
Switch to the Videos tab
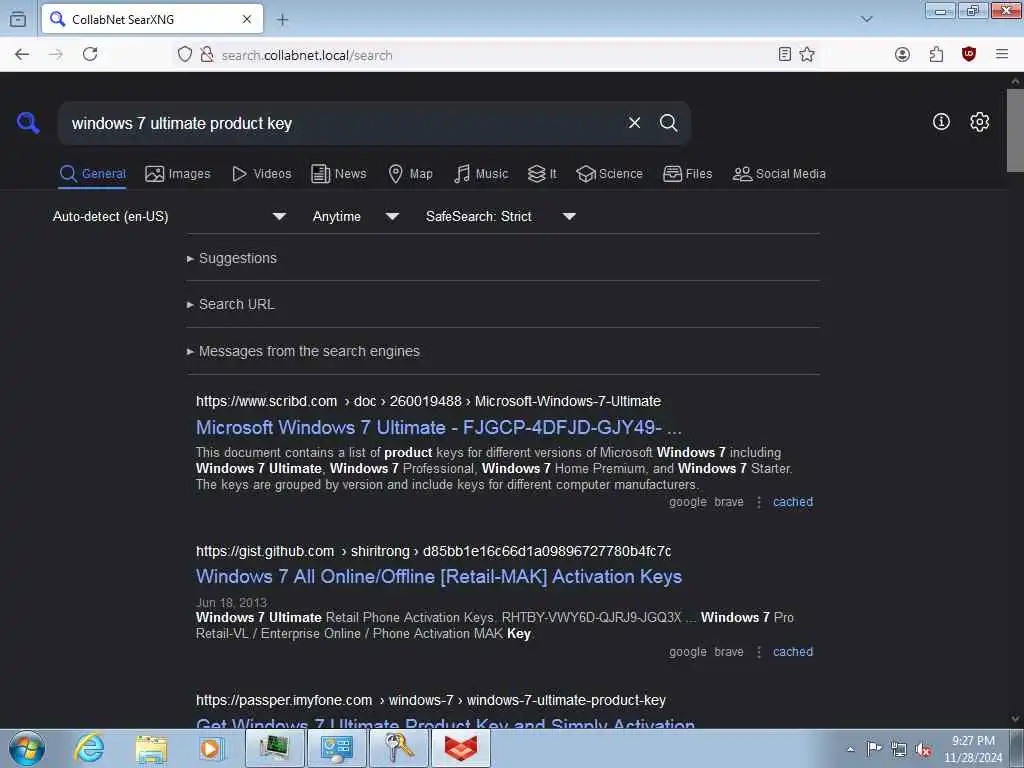tap(261, 174)
